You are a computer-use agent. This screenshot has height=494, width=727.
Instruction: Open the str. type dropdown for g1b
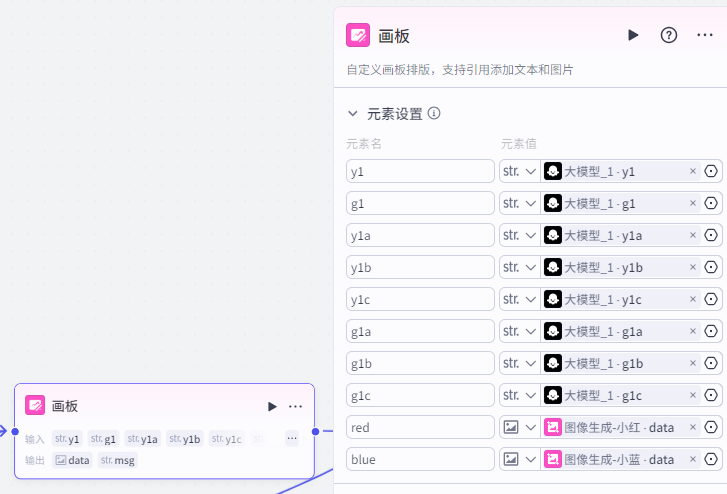tap(520, 364)
